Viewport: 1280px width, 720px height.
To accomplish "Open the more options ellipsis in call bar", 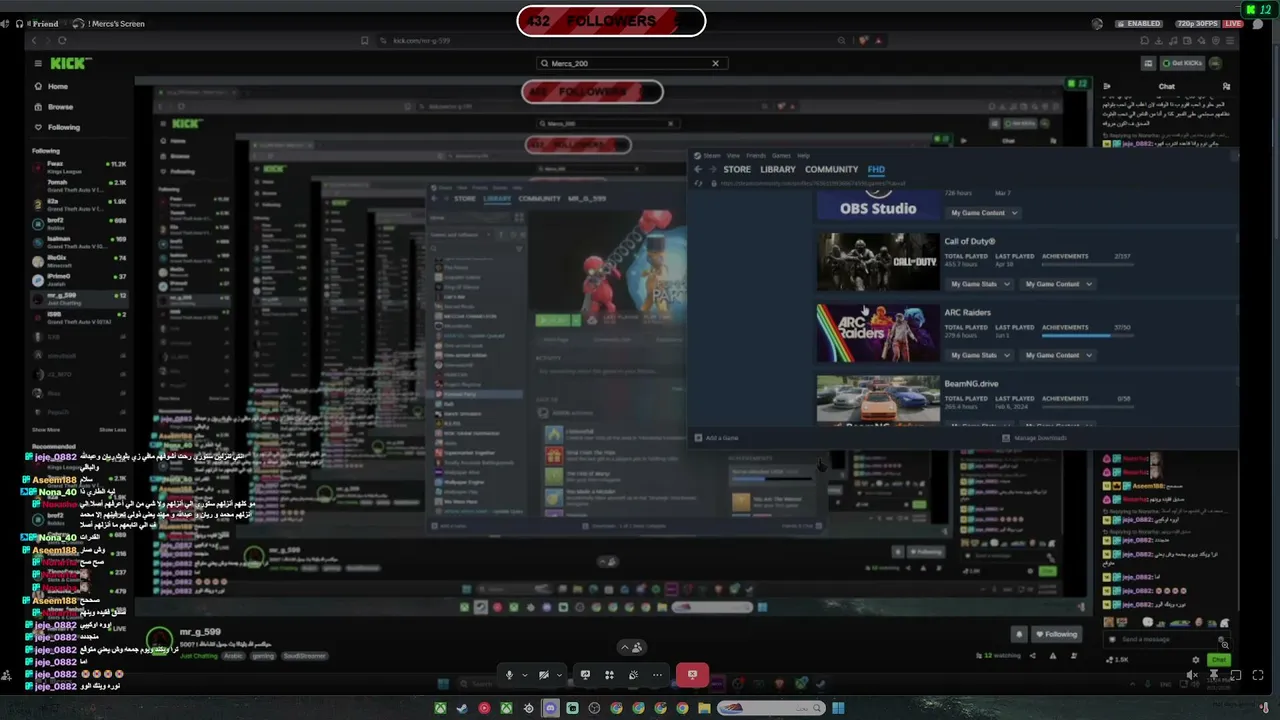I will (x=657, y=675).
